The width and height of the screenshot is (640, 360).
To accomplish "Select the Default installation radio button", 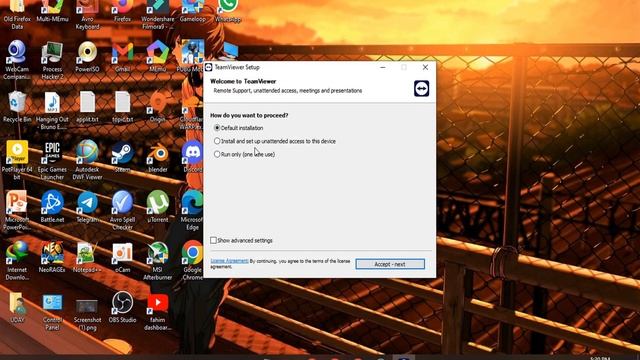I will (217, 128).
